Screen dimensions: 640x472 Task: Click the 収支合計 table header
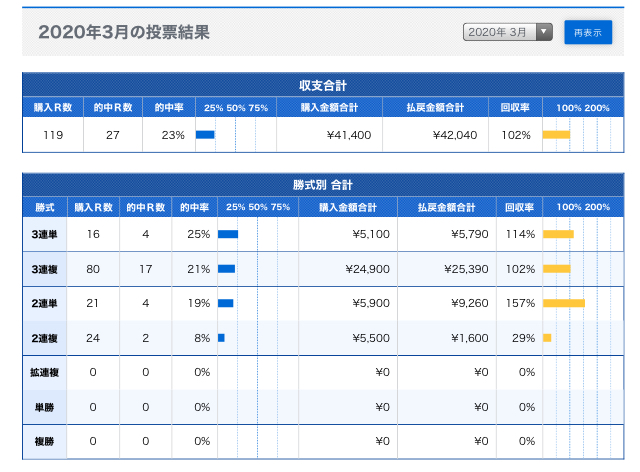click(323, 85)
